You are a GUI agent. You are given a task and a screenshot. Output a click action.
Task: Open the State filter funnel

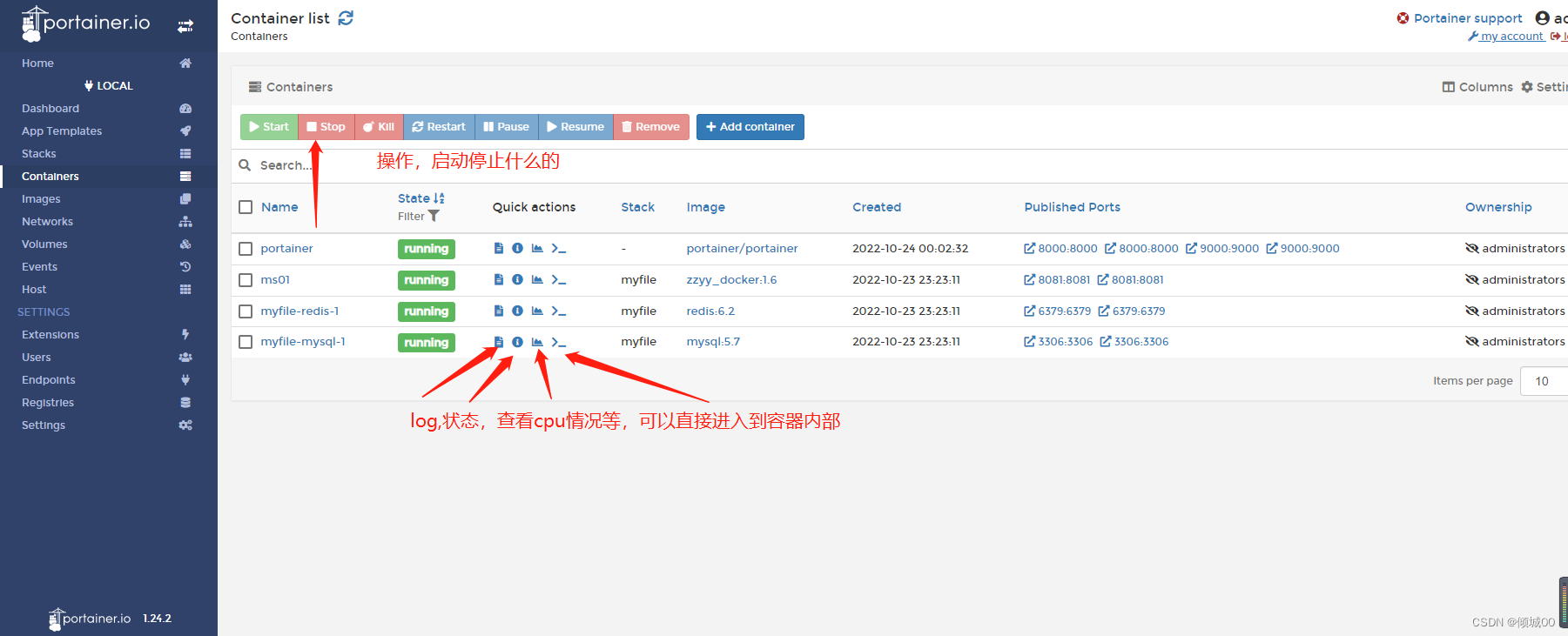434,216
